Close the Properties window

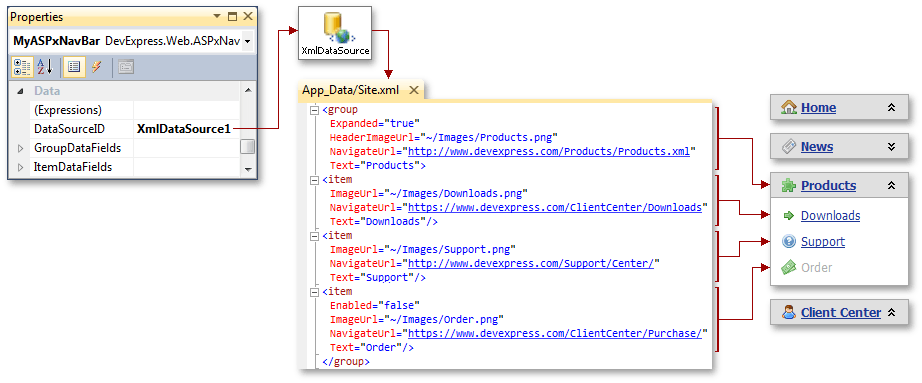click(x=248, y=16)
